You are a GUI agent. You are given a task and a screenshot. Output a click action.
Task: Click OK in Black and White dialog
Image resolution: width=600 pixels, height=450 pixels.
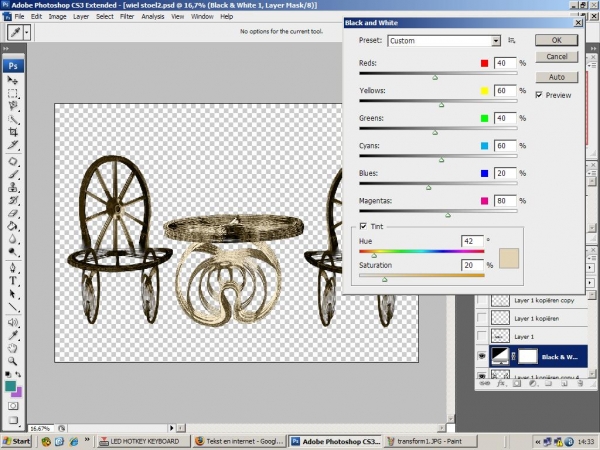[x=556, y=40]
